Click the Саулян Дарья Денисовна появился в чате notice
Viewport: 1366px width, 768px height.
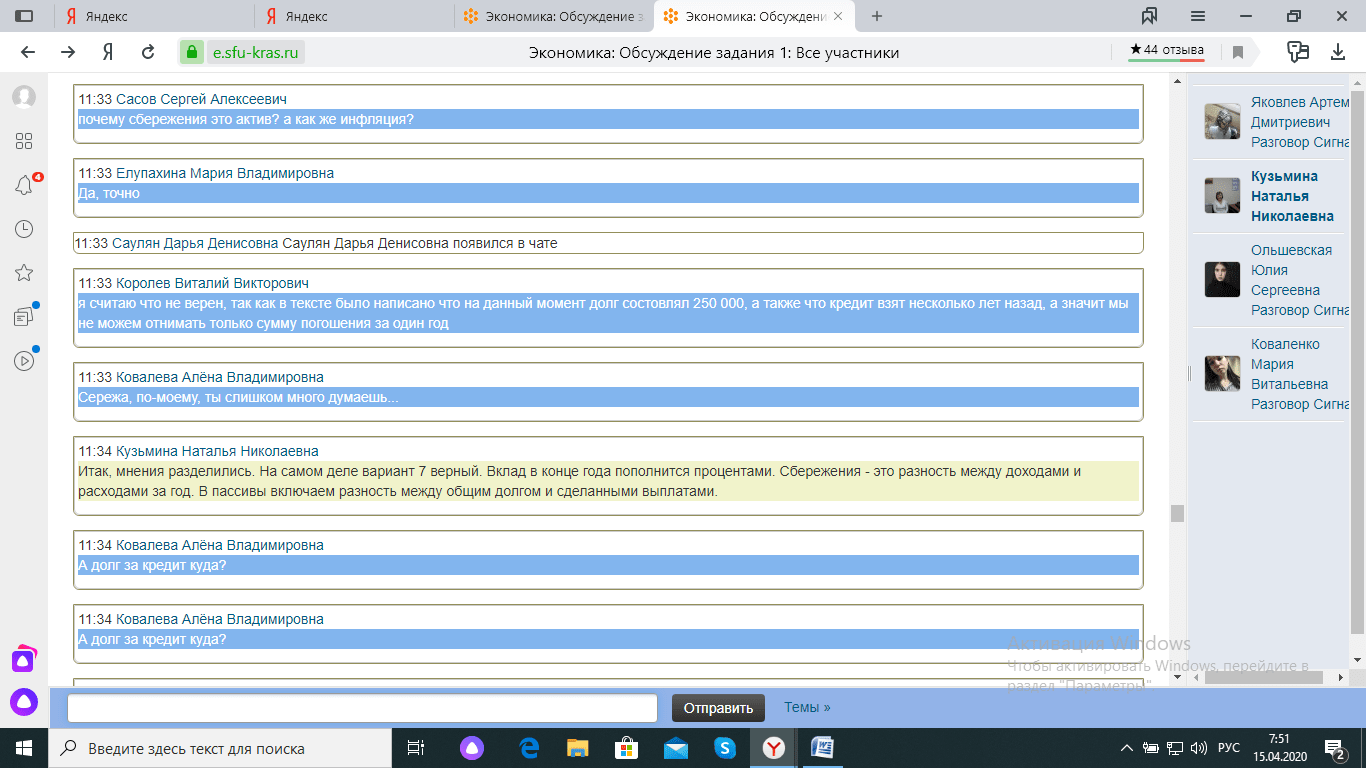pos(608,243)
